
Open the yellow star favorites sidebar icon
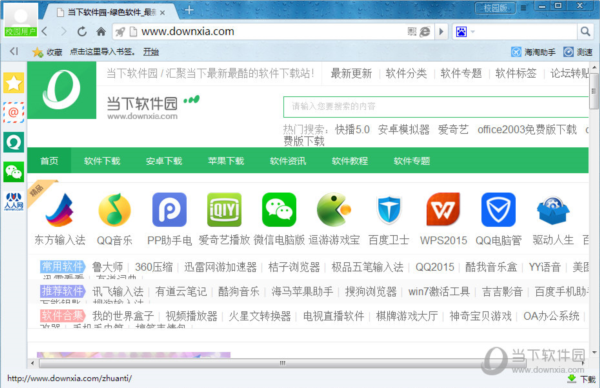tap(14, 83)
